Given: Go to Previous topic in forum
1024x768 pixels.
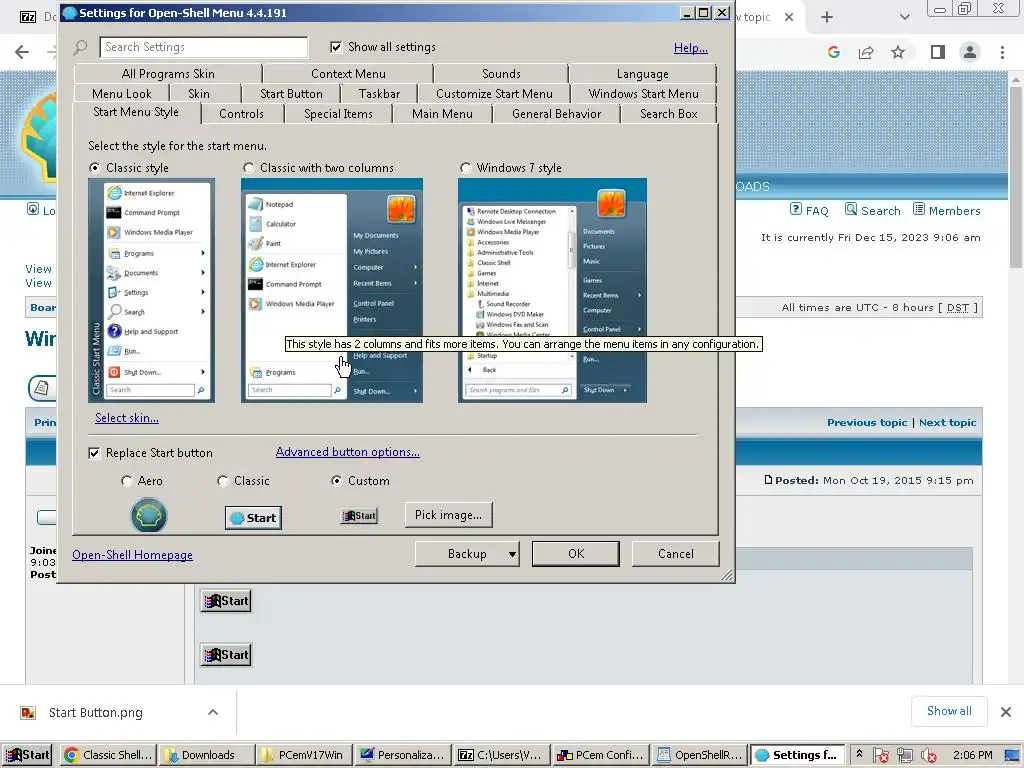Looking at the screenshot, I should tap(867, 423).
